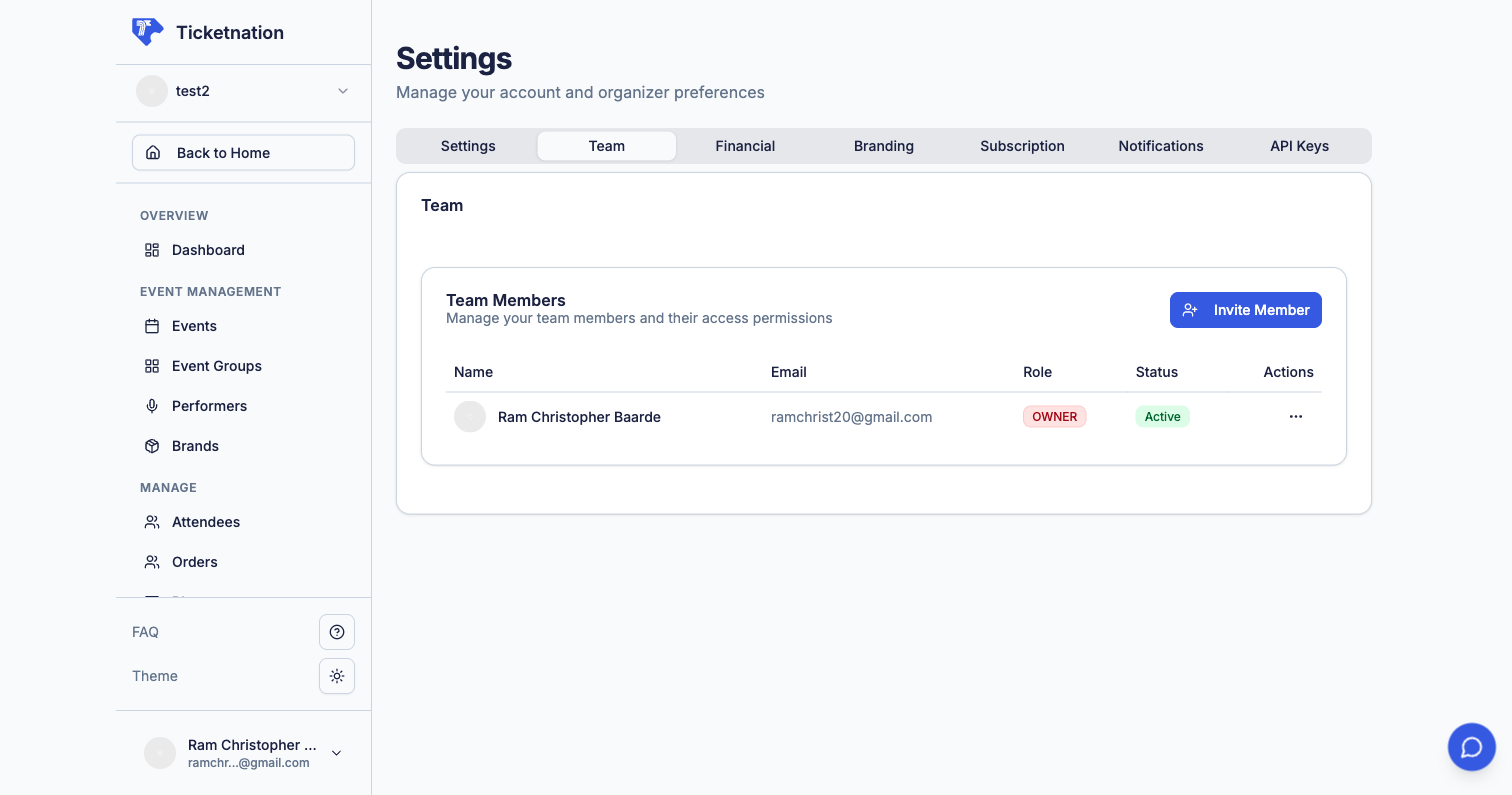Select the Dashboard grid icon
This screenshot has width=1512, height=795.
[152, 250]
